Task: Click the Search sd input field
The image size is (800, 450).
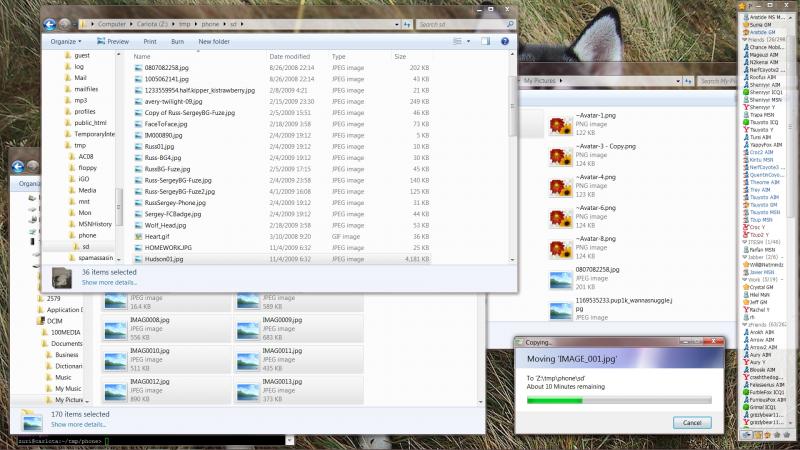Action: (x=460, y=24)
